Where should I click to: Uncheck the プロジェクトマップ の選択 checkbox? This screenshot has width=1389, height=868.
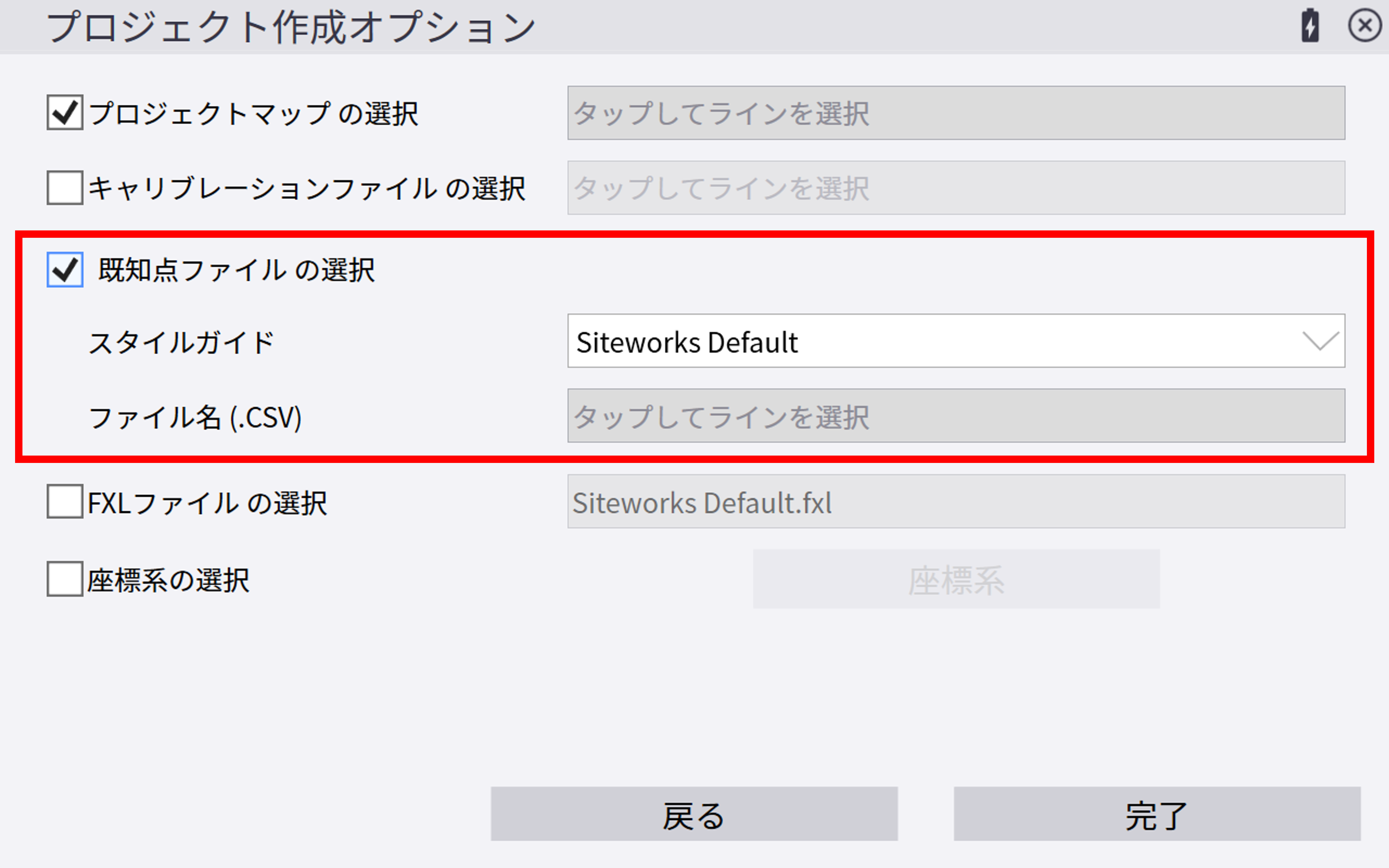click(64, 113)
